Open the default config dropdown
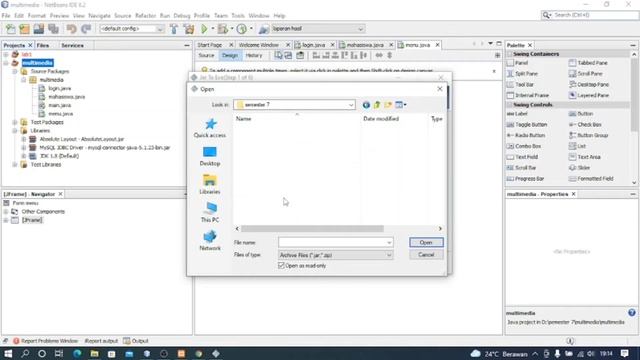This screenshot has width=640, height=360. click(160, 29)
